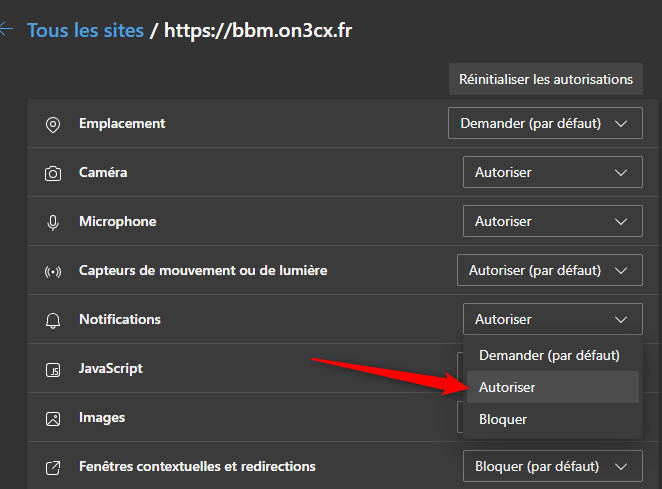
Task: Click the back arrow icon
Action: pyautogui.click(x=6, y=30)
